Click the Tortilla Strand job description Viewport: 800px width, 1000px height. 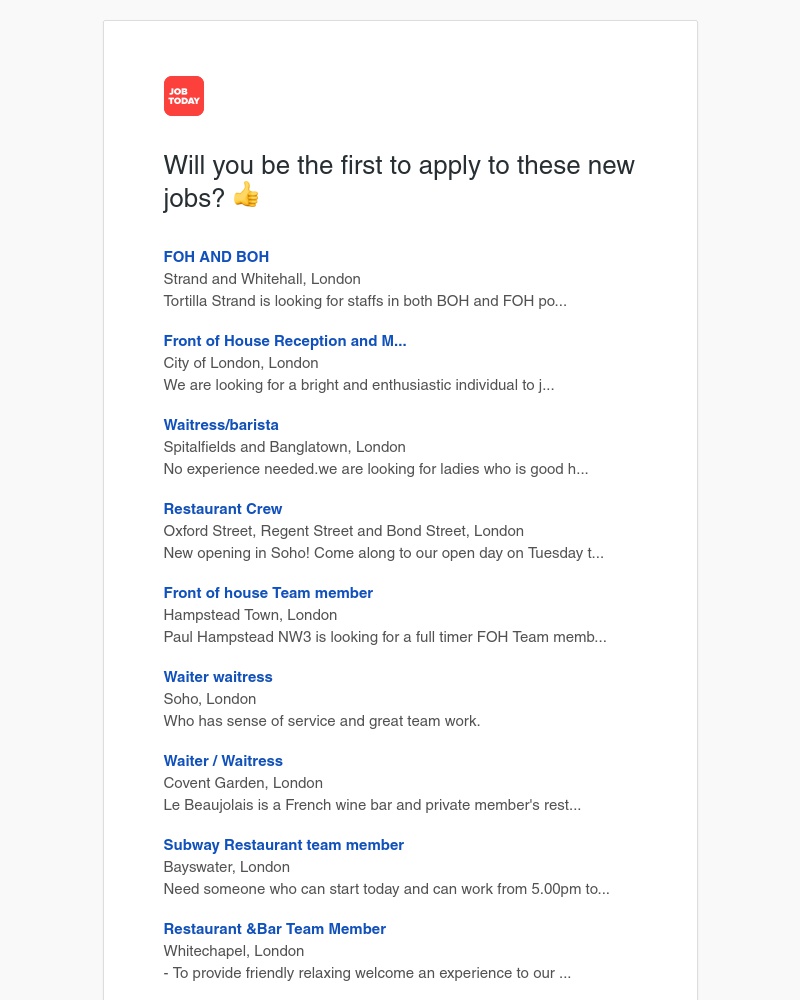(365, 301)
